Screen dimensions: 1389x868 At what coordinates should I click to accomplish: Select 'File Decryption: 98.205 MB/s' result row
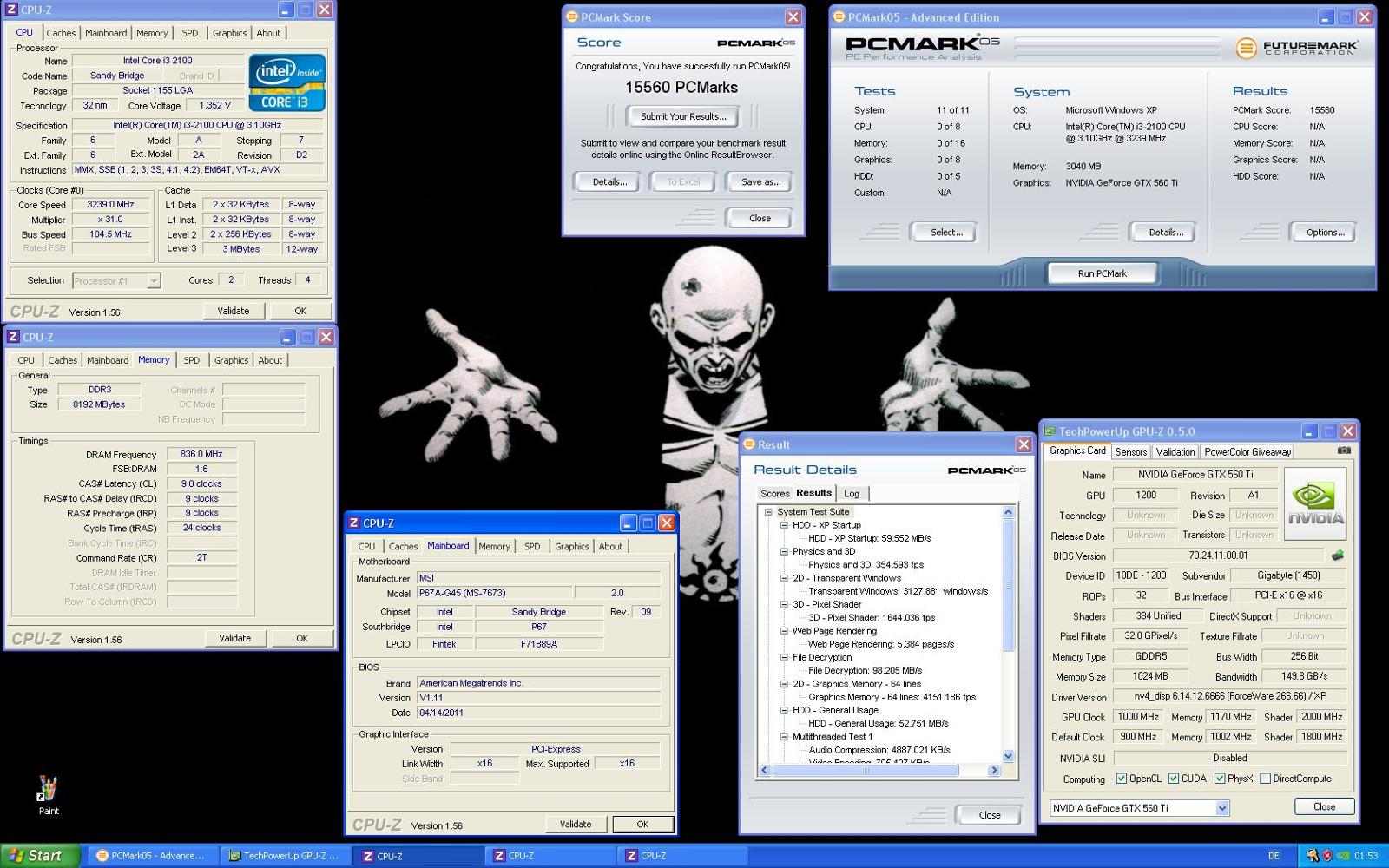pos(865,670)
